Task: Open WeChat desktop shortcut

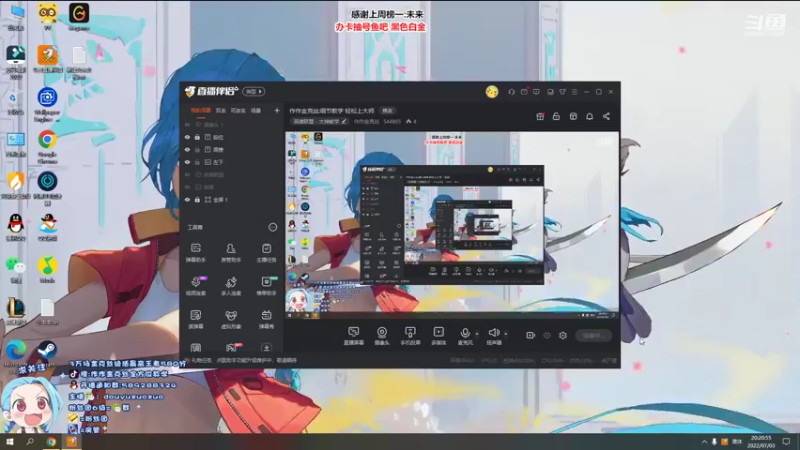Action: click(x=16, y=269)
